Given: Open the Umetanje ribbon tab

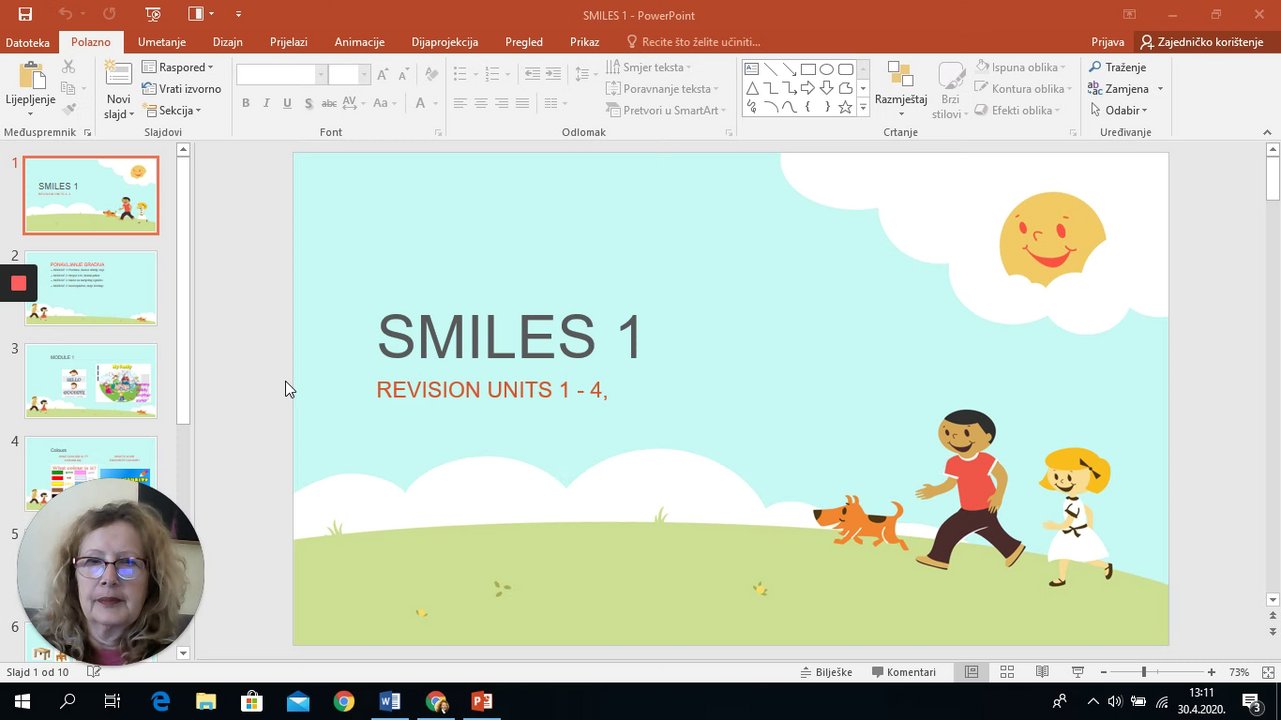Looking at the screenshot, I should click(x=161, y=42).
